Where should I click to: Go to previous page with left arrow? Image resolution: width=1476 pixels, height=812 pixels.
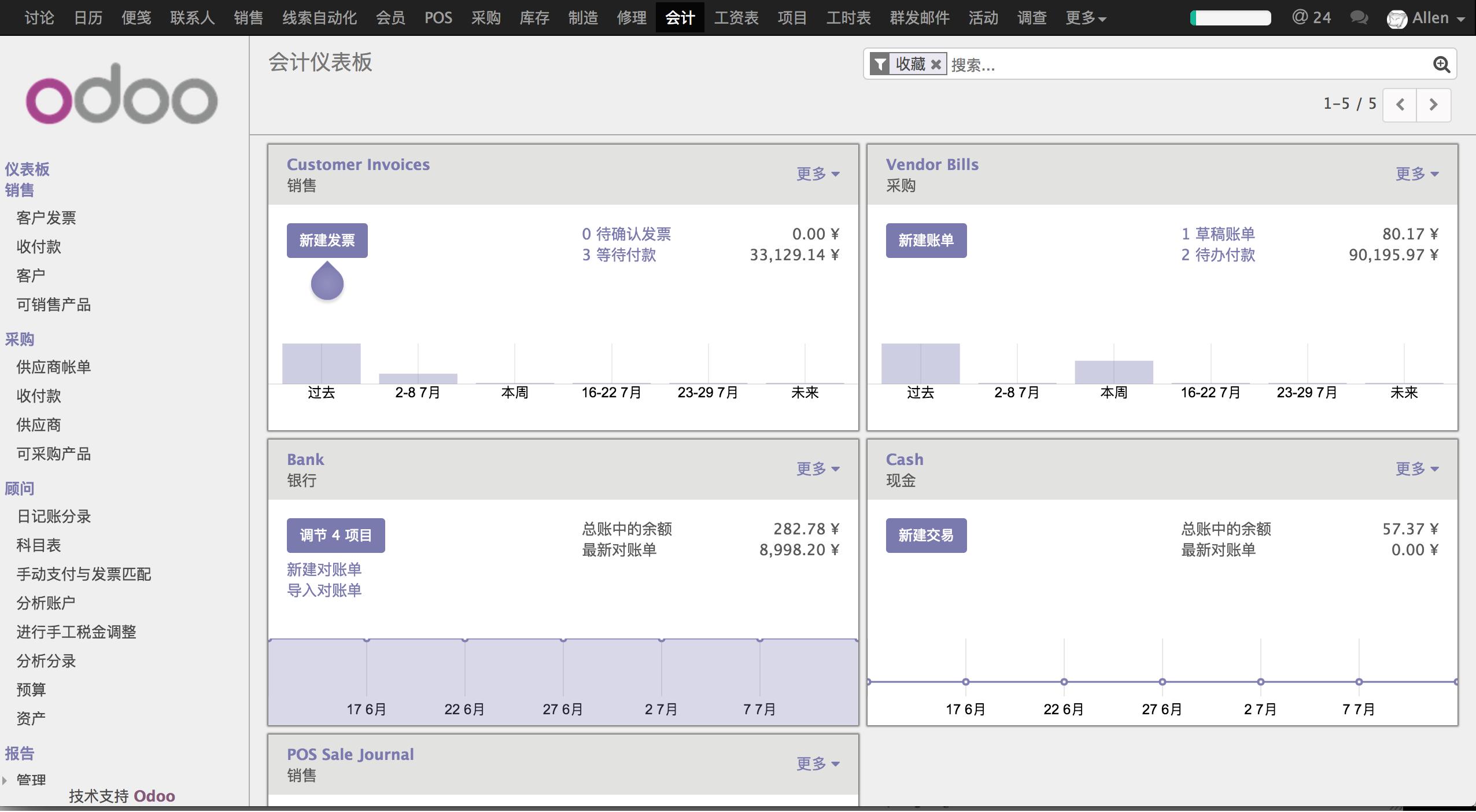click(x=1400, y=105)
